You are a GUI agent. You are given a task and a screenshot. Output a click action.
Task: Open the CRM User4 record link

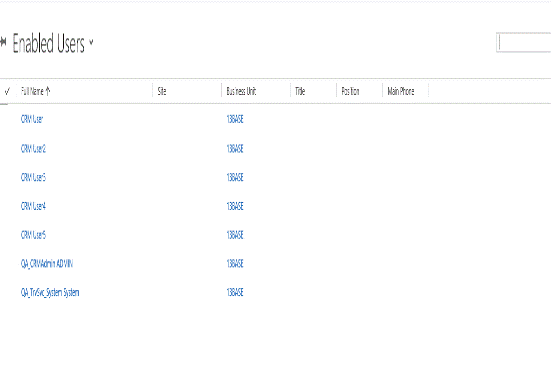point(33,206)
